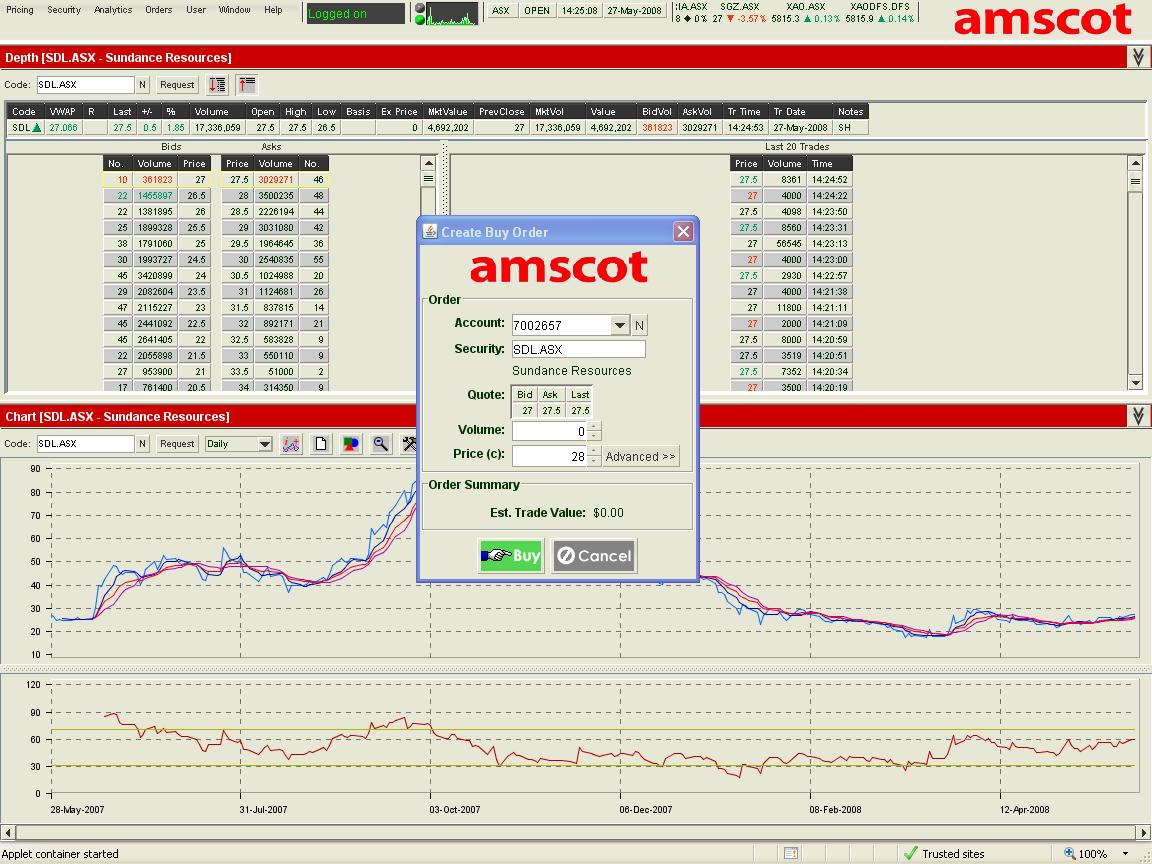This screenshot has height=864, width=1152.
Task: Open the User menu
Action: (x=196, y=10)
